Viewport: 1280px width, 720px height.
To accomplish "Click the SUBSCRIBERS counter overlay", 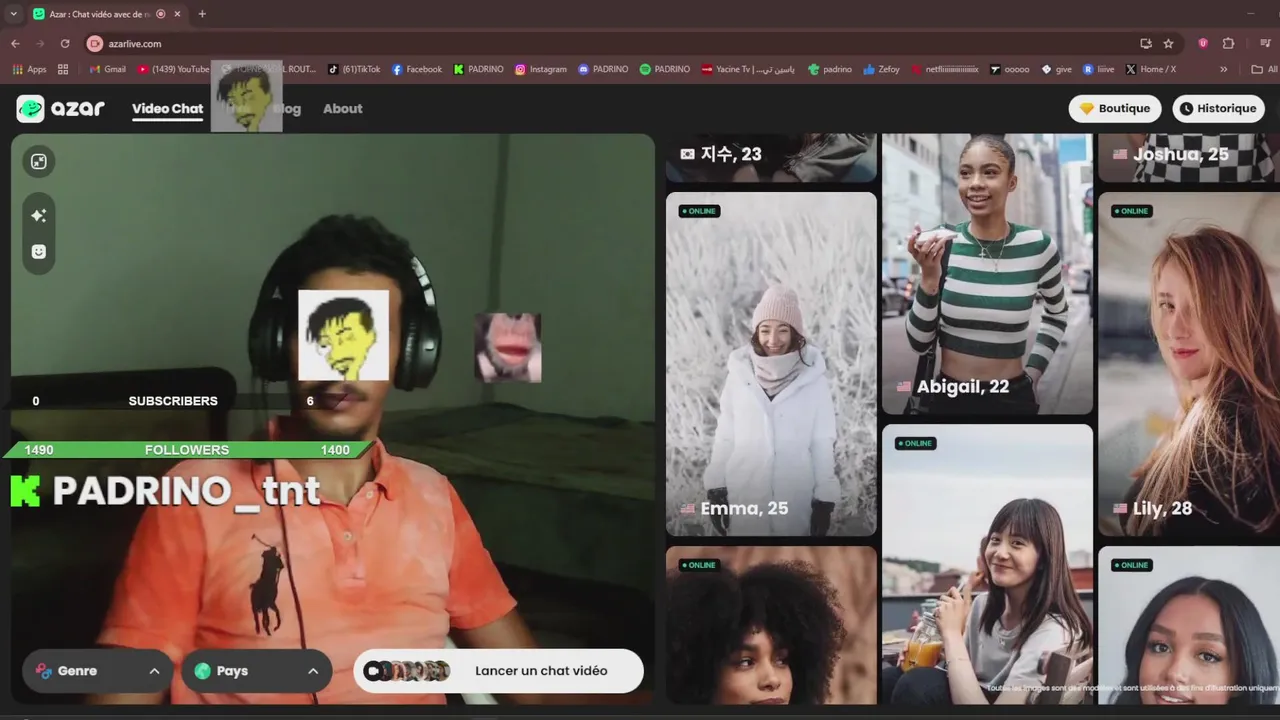I will (173, 401).
